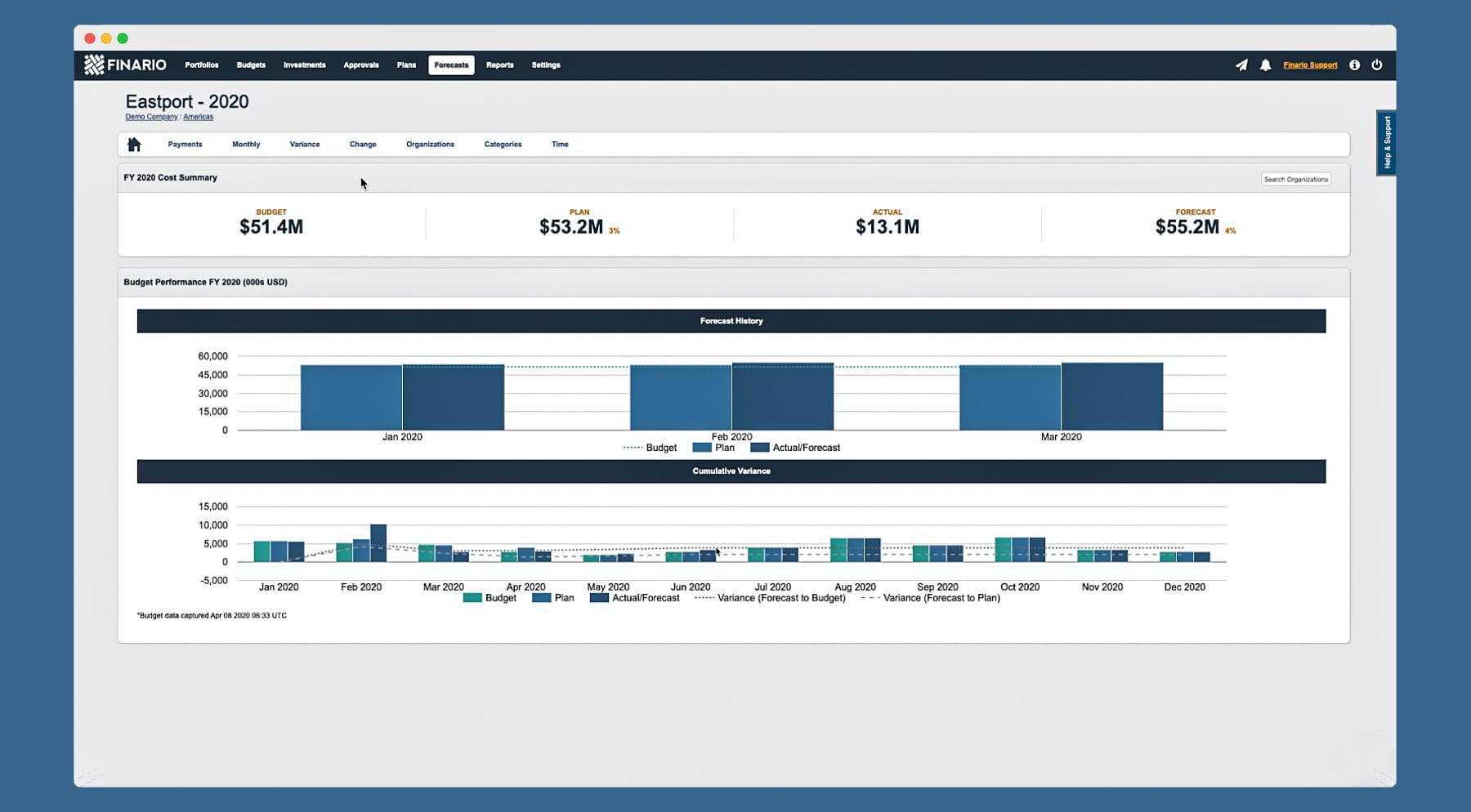Follow the Demo Company breadcrumb link

point(151,117)
